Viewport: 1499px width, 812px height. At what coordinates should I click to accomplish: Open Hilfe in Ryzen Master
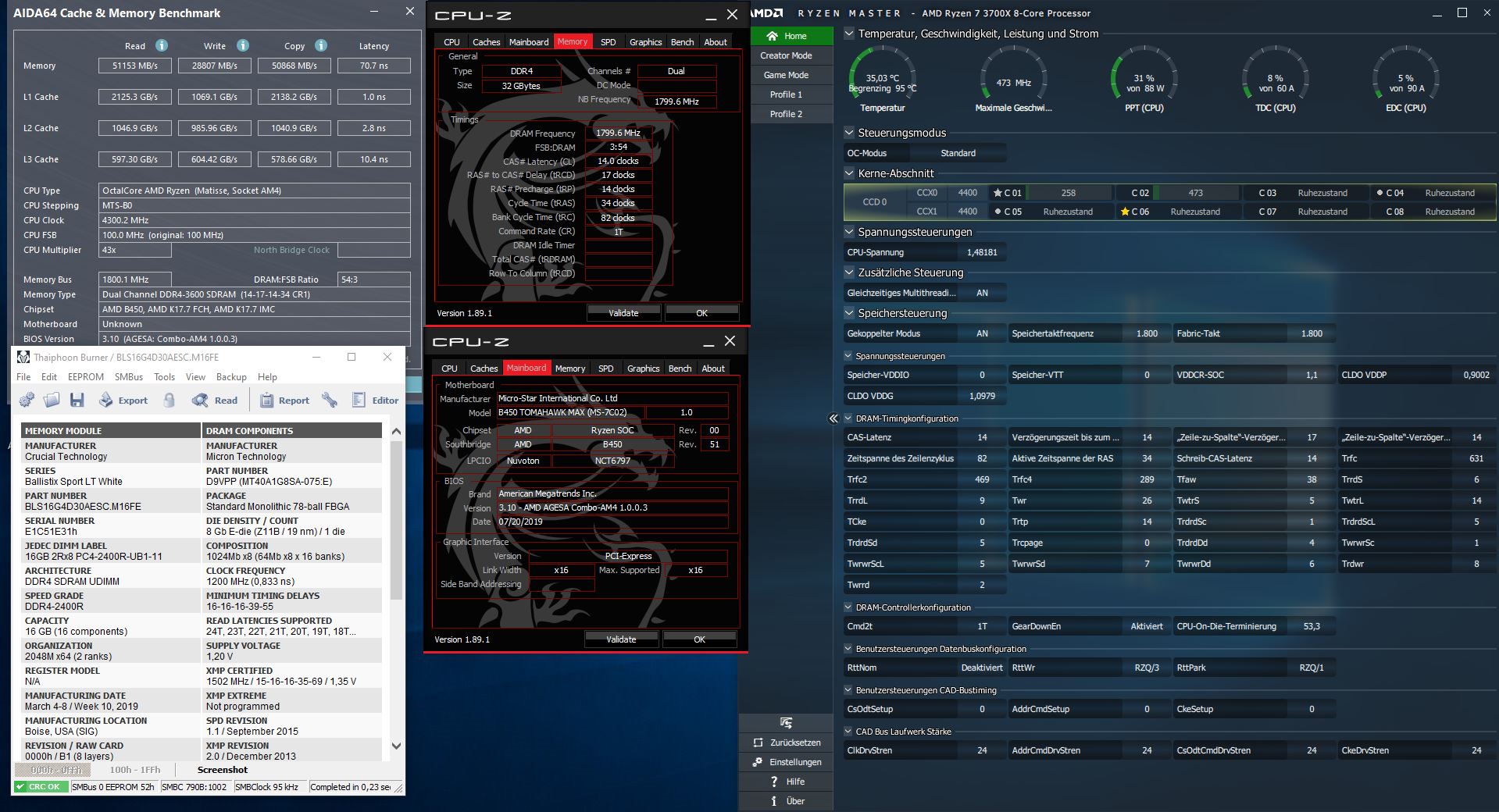pyautogui.click(x=787, y=782)
